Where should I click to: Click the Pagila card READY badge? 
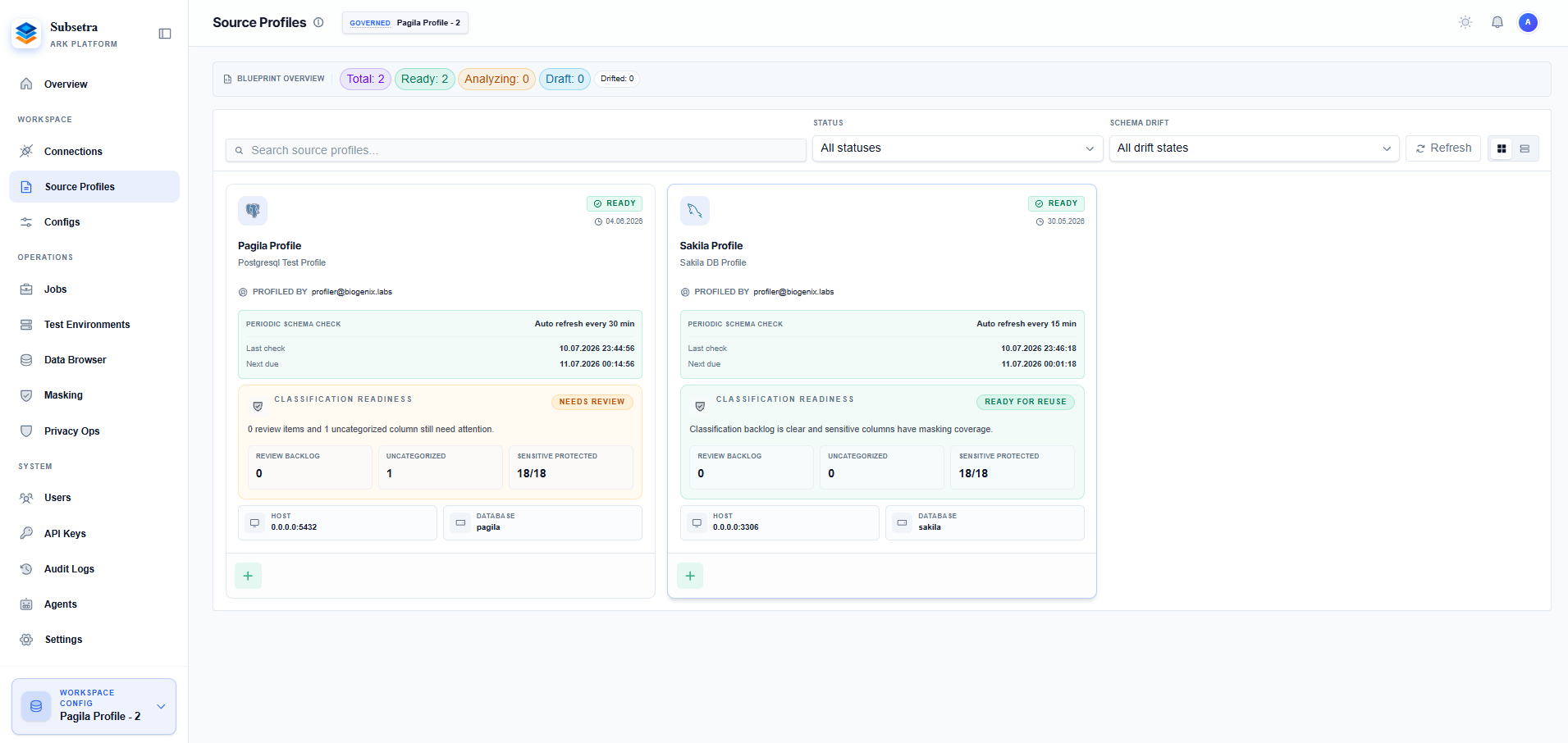(615, 203)
